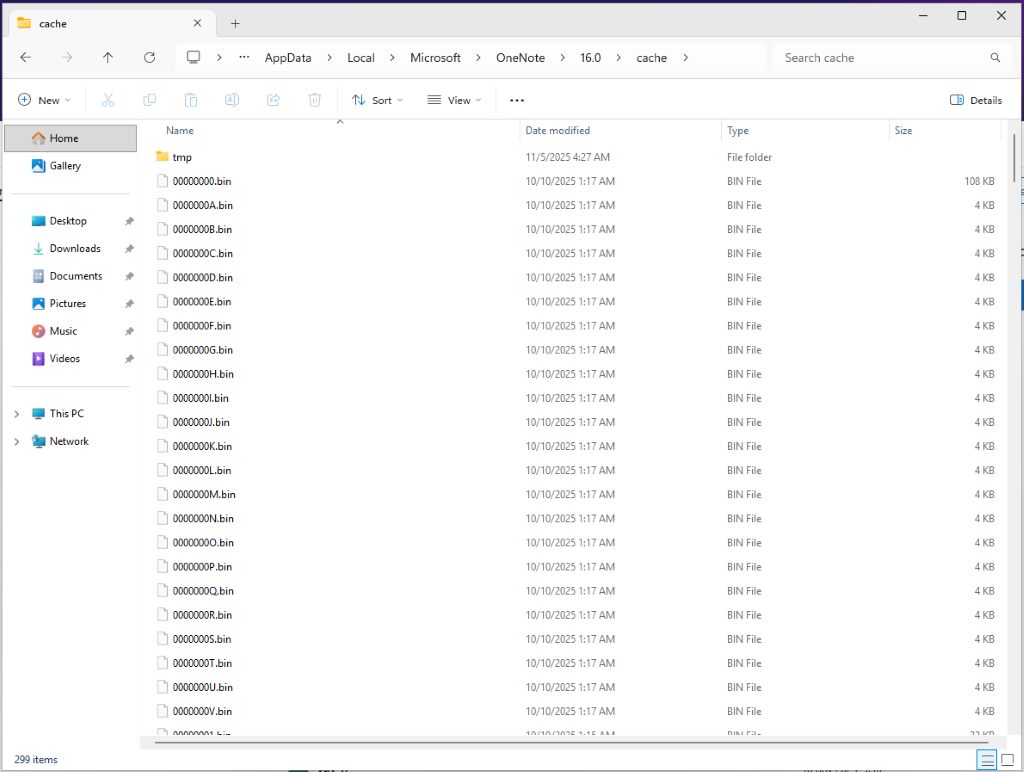Expand the This PC tree node
The height and width of the screenshot is (772, 1024).
[x=17, y=414]
